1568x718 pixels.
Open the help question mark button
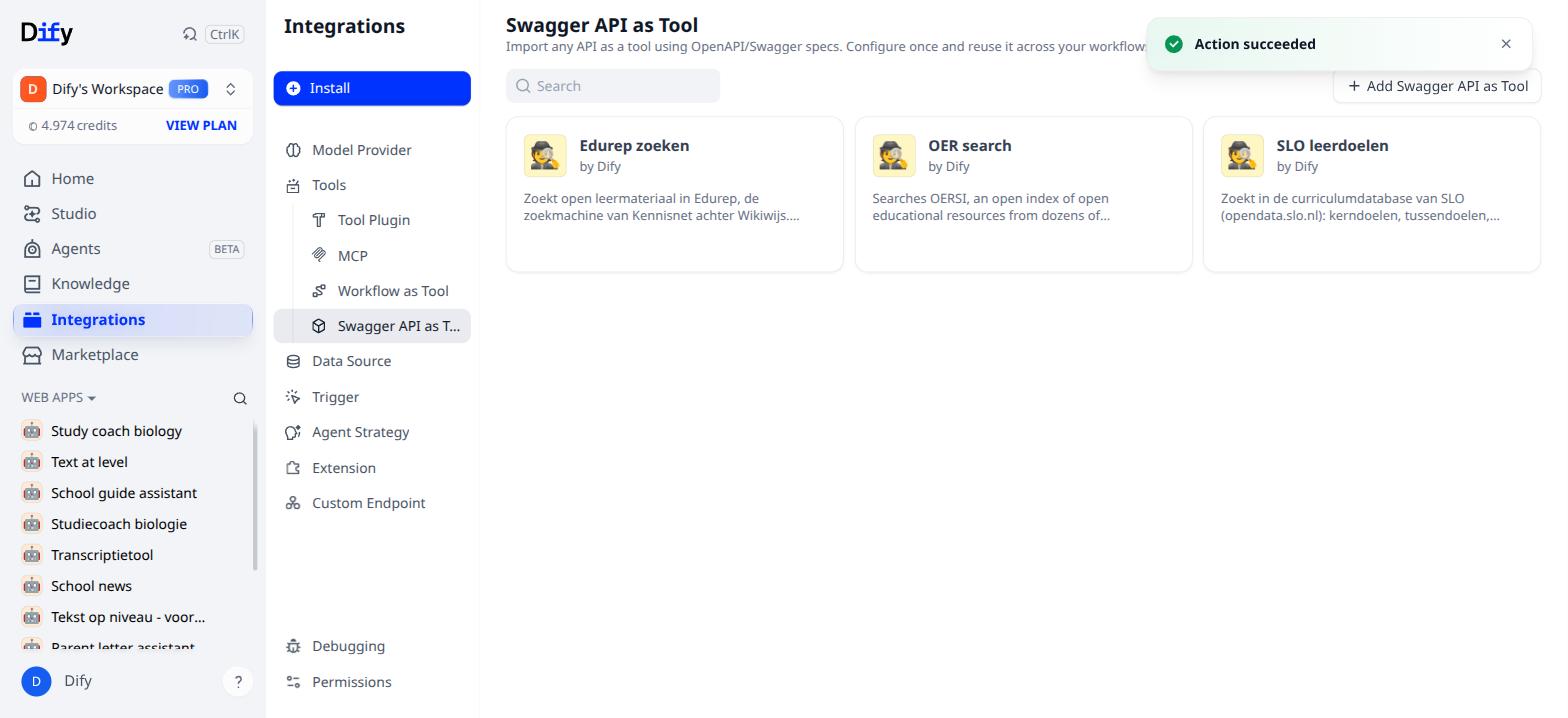tap(238, 682)
